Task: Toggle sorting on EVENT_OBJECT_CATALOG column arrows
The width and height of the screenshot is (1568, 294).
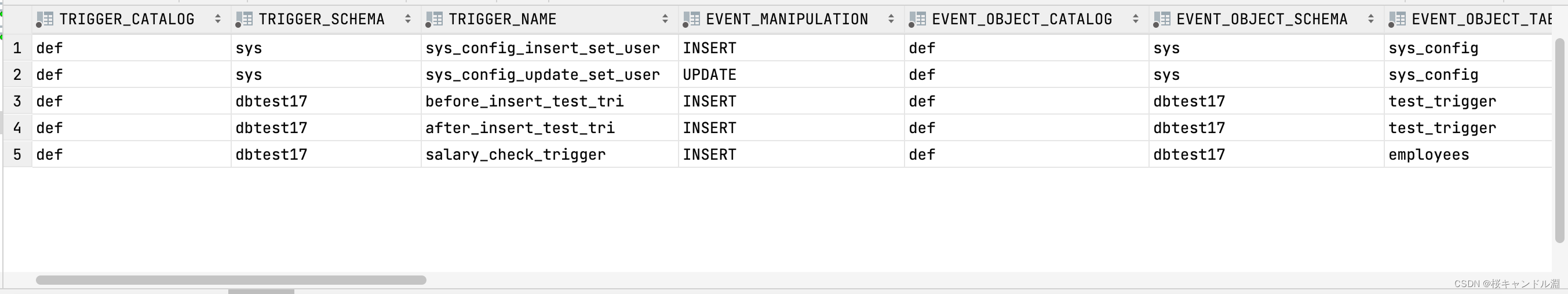Action: 1136,20
